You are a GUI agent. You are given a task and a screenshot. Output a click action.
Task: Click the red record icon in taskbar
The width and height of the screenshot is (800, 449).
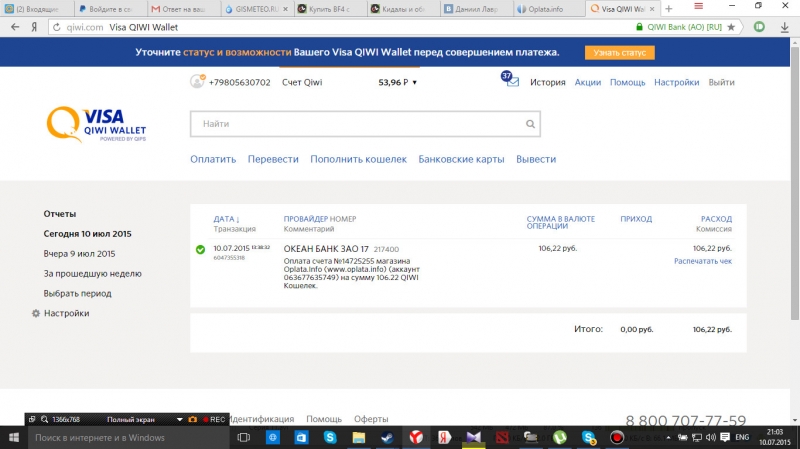click(617, 437)
